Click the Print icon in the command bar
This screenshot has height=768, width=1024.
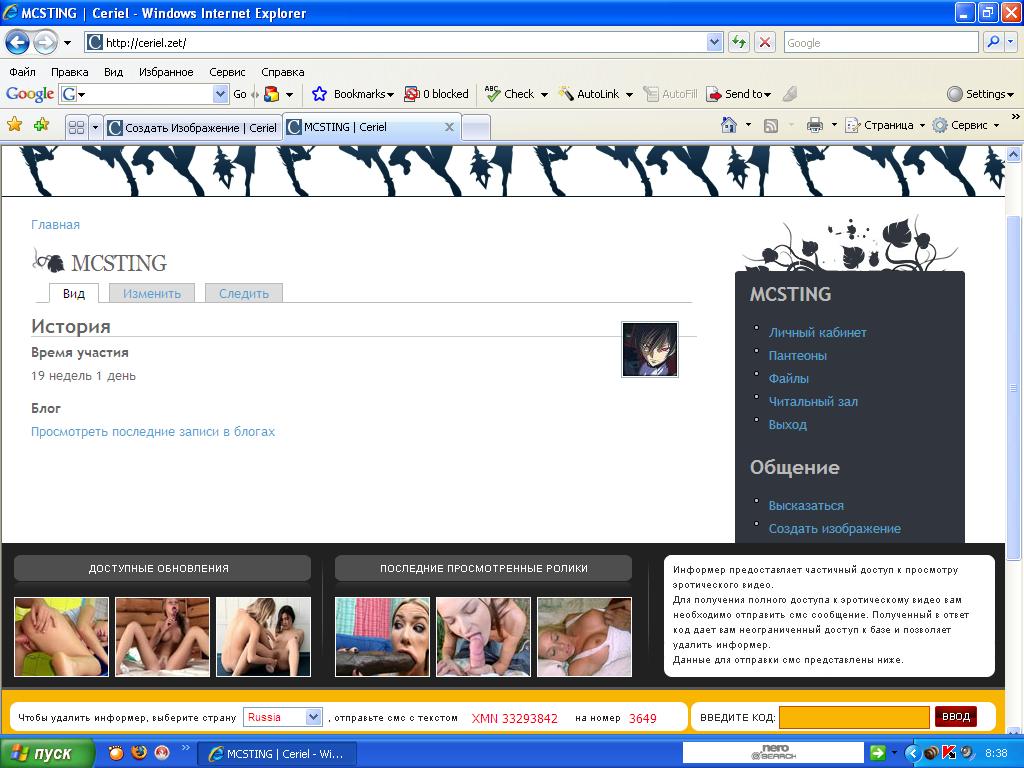(814, 125)
